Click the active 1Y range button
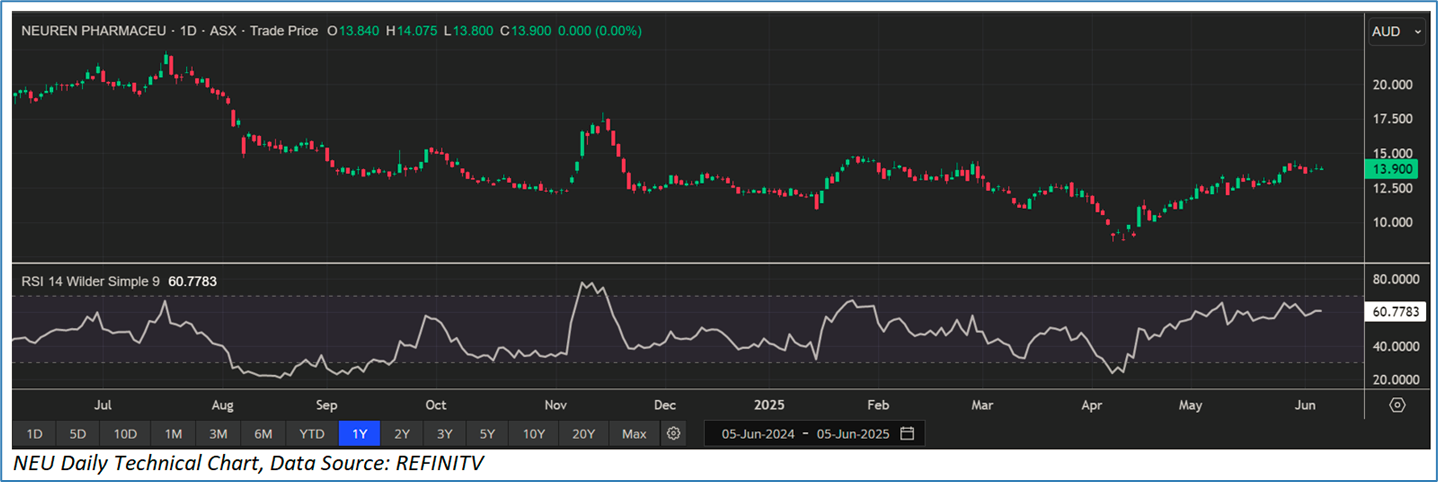Image resolution: width=1438 pixels, height=482 pixels. tap(358, 434)
